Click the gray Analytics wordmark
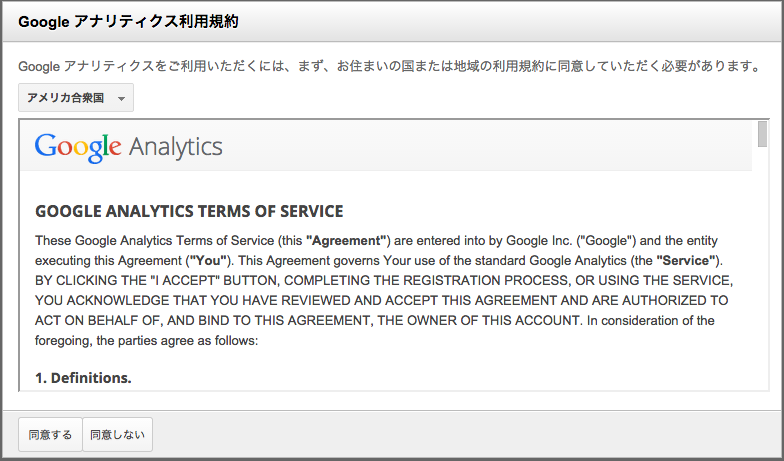 pyautogui.click(x=176, y=148)
